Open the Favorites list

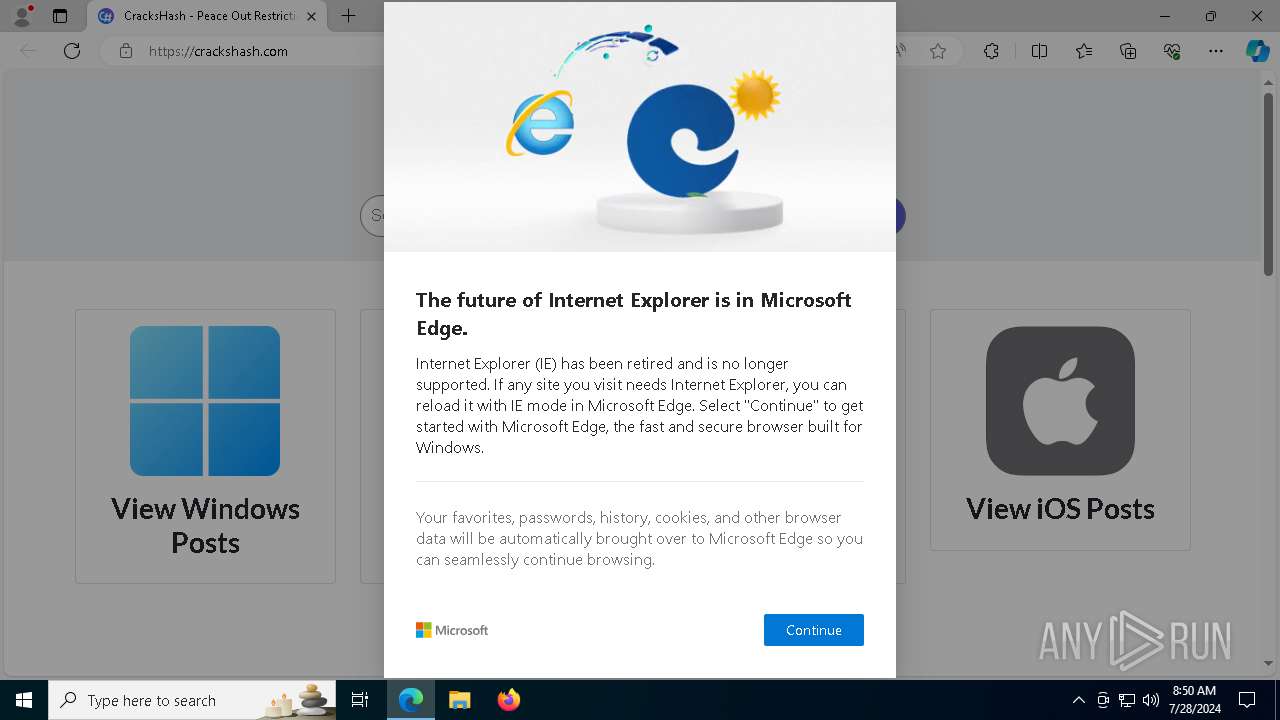1084,51
